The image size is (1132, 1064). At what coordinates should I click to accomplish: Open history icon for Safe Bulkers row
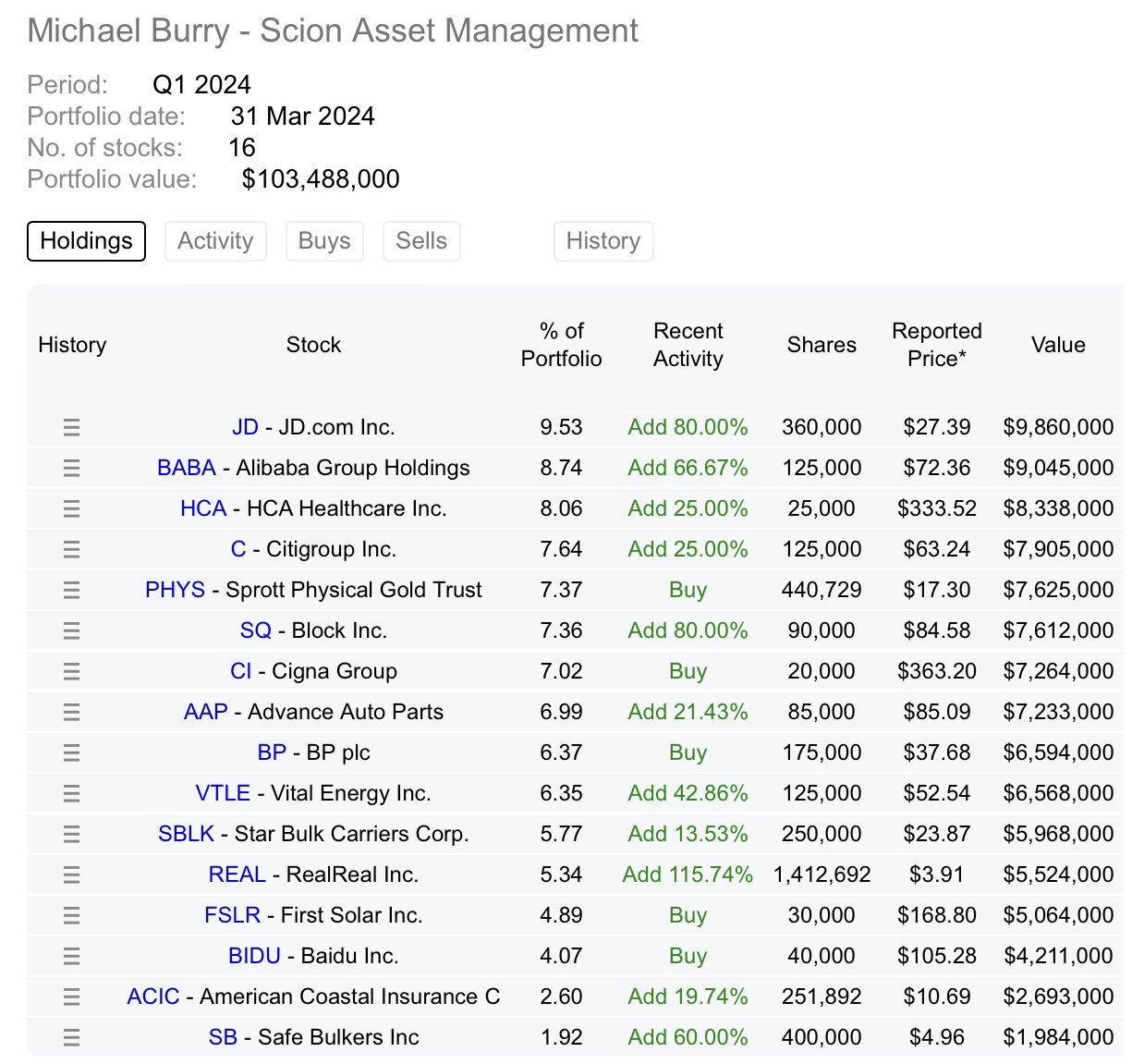71,1037
